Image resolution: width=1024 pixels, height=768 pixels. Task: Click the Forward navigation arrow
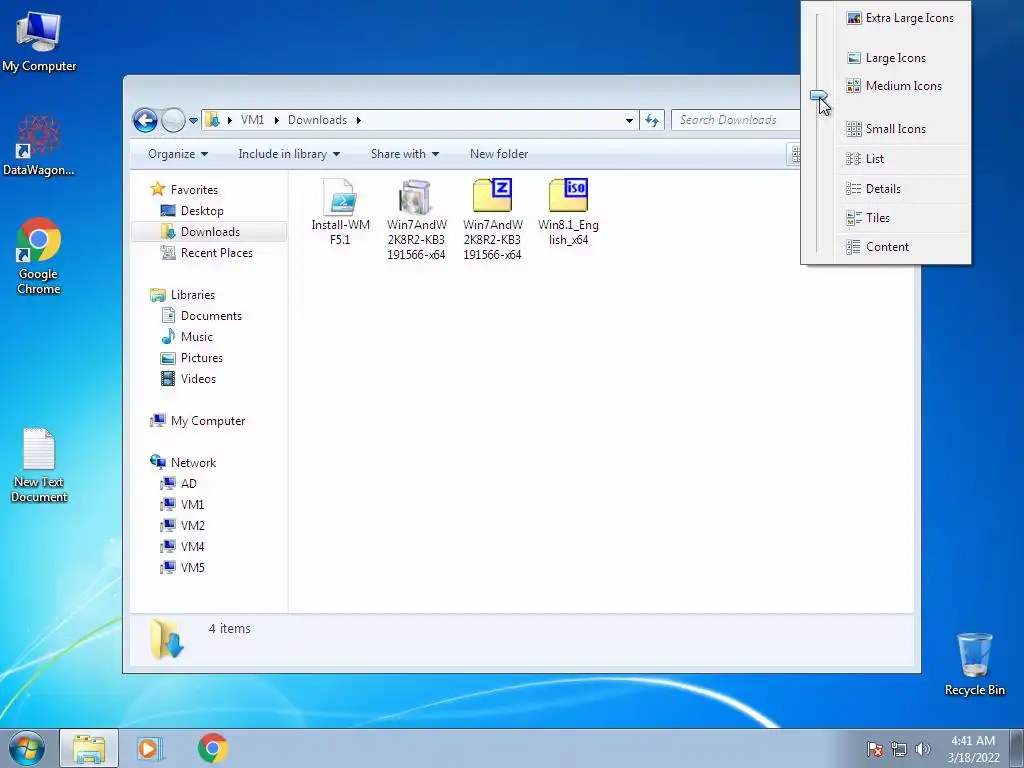(x=173, y=120)
